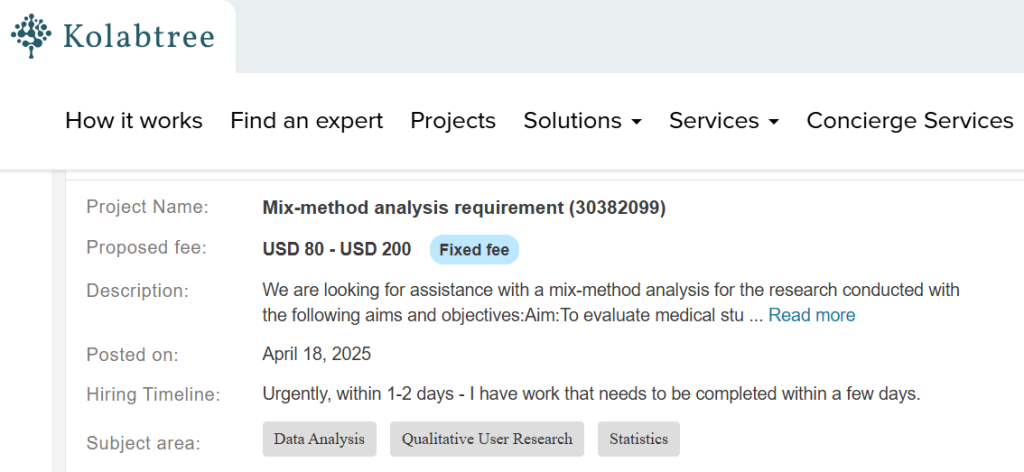Click the April 18, 2025 posted date

coord(317,354)
